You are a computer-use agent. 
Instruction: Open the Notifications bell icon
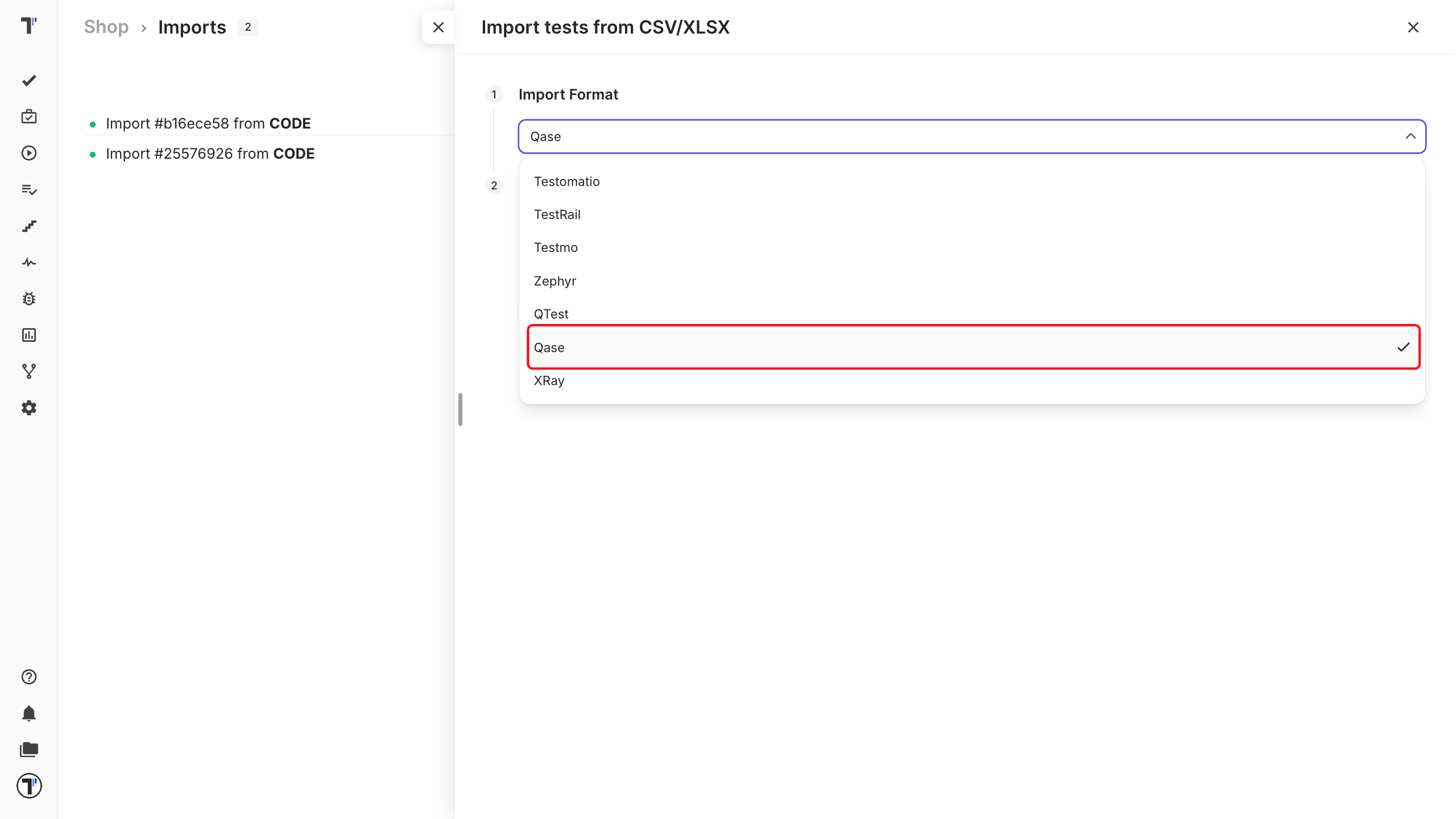(29, 713)
